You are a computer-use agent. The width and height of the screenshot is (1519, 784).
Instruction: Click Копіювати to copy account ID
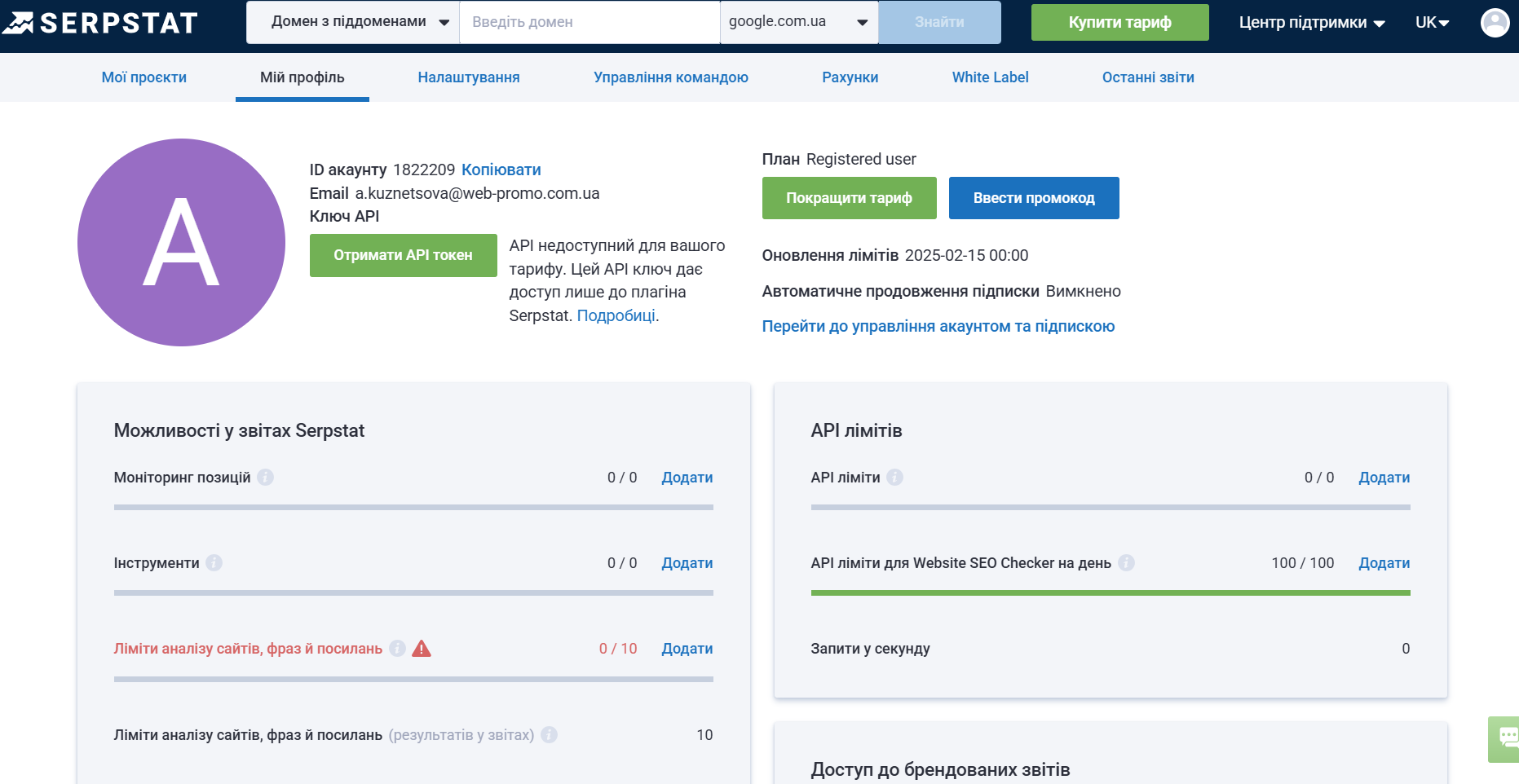pos(501,170)
